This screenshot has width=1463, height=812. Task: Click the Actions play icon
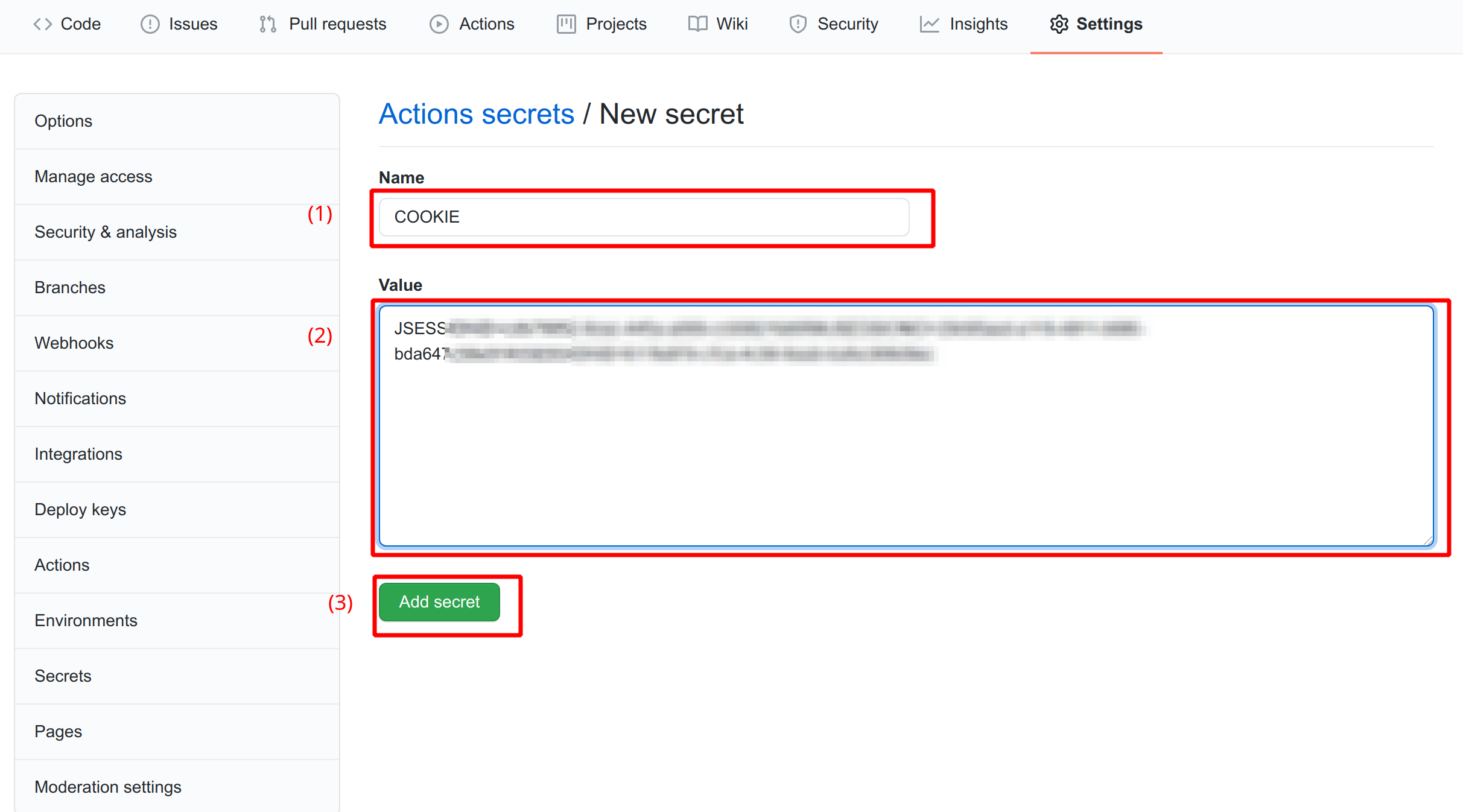439,24
